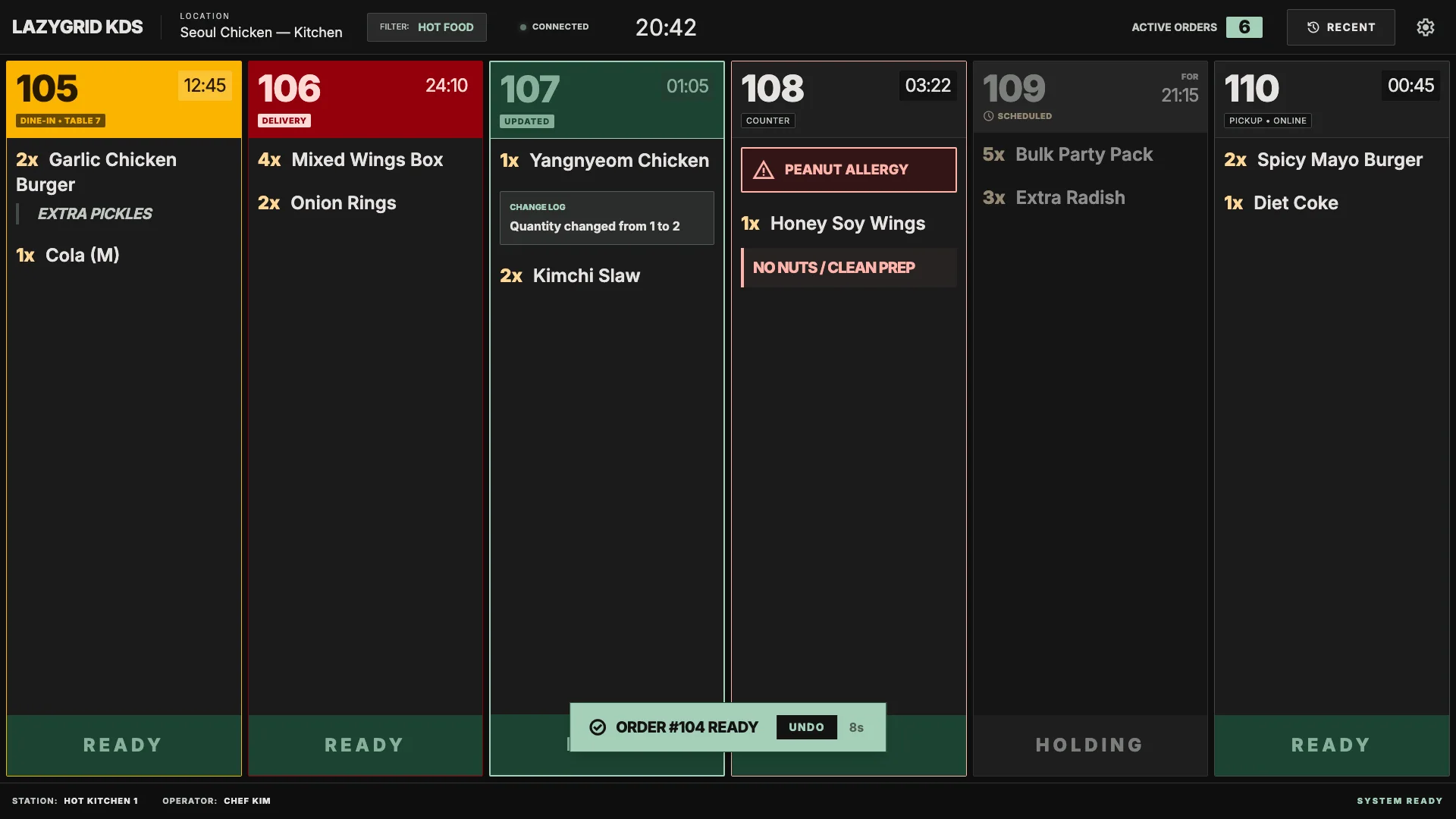
Task: Click the scheduled clock icon on order 109
Action: pyautogui.click(x=989, y=116)
